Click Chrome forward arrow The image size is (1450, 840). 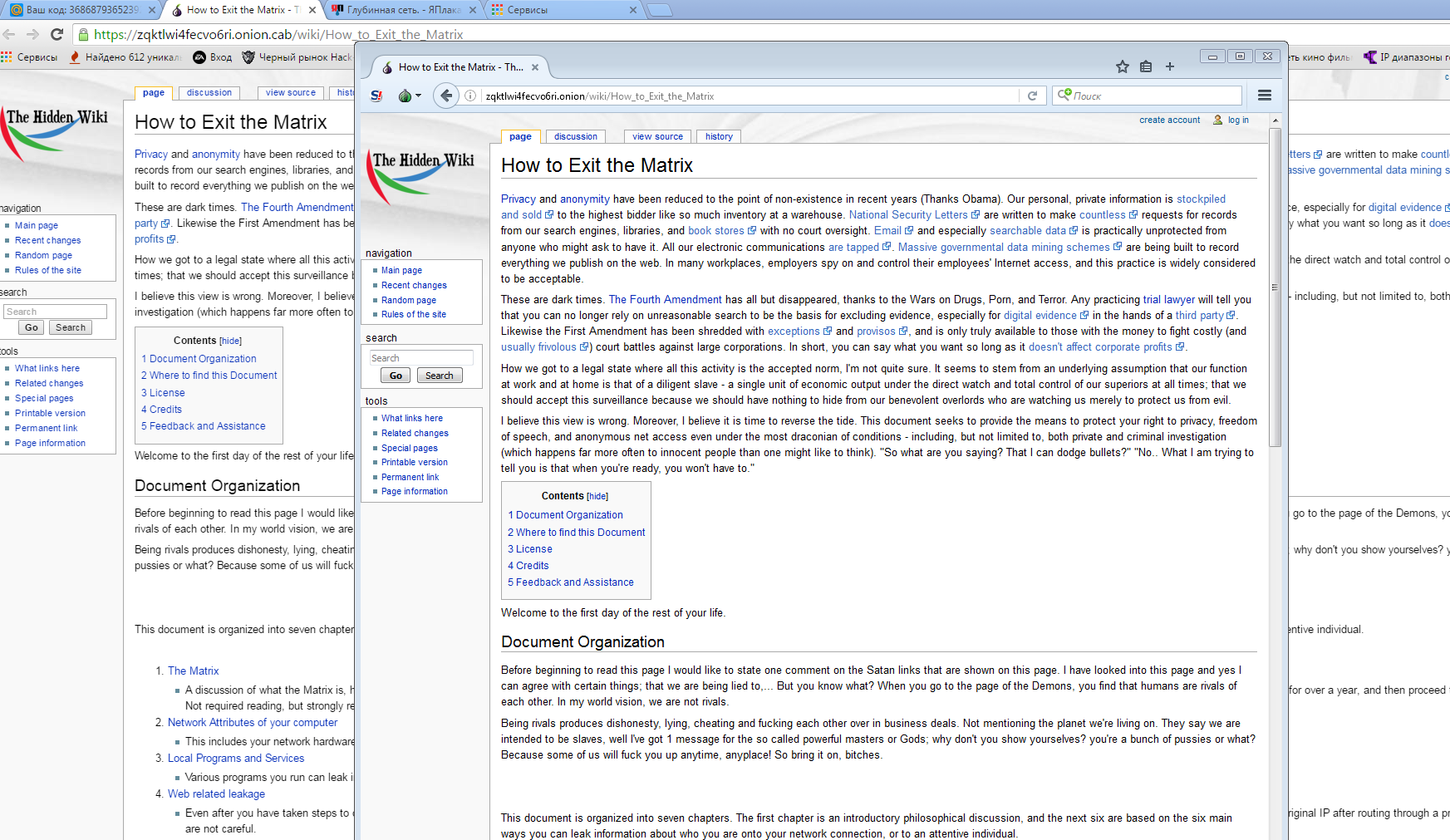click(32, 34)
